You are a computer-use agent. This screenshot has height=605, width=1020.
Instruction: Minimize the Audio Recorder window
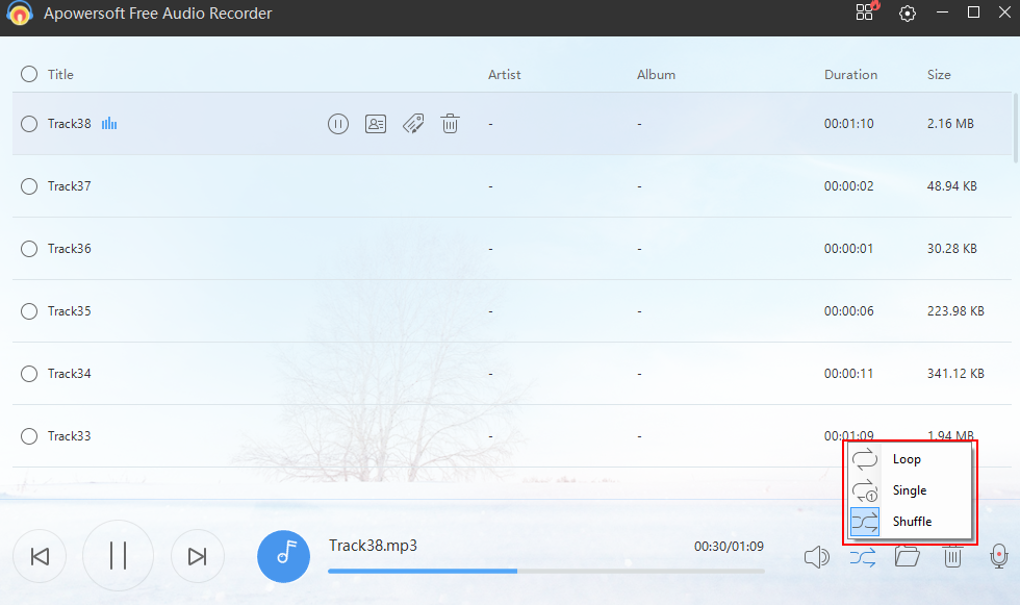click(942, 12)
